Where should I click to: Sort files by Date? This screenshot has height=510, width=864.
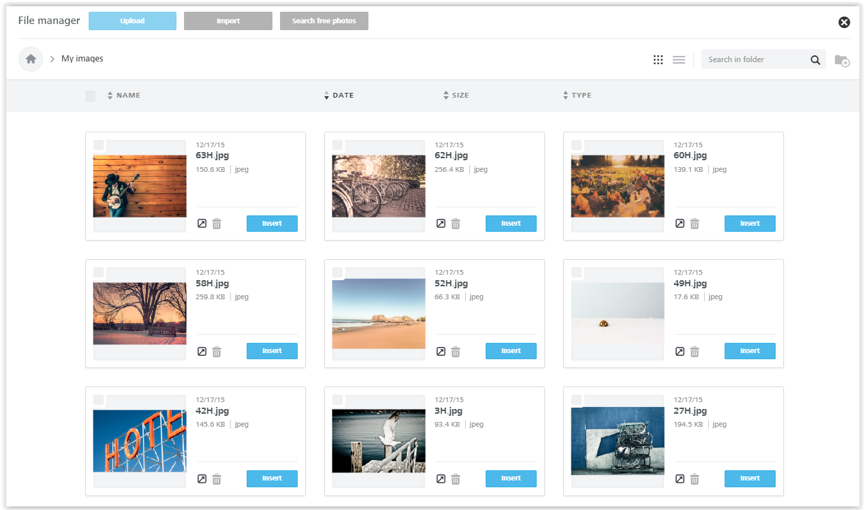[342, 96]
